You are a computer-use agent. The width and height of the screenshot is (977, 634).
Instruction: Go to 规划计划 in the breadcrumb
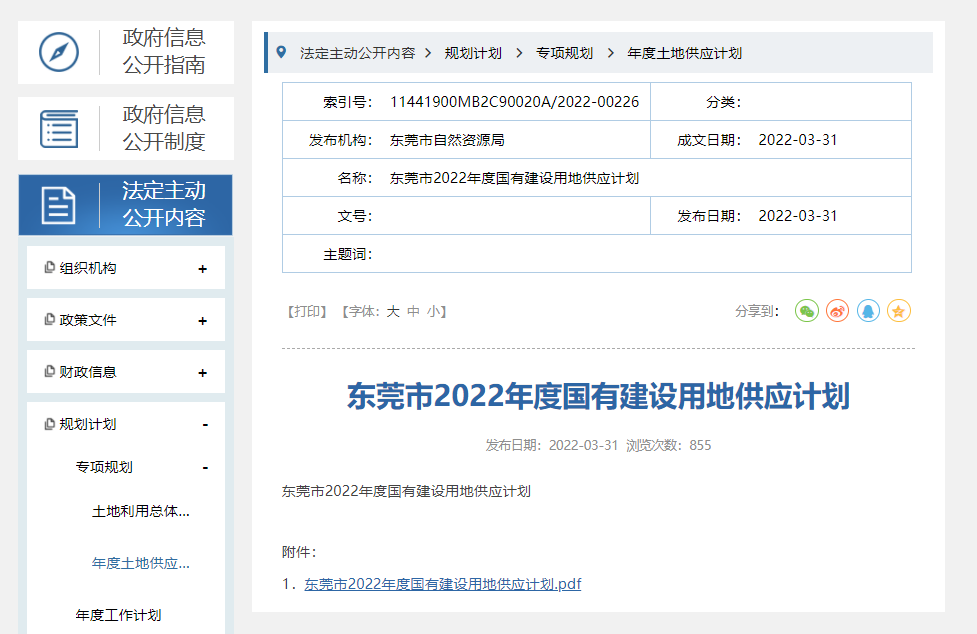[x=473, y=53]
